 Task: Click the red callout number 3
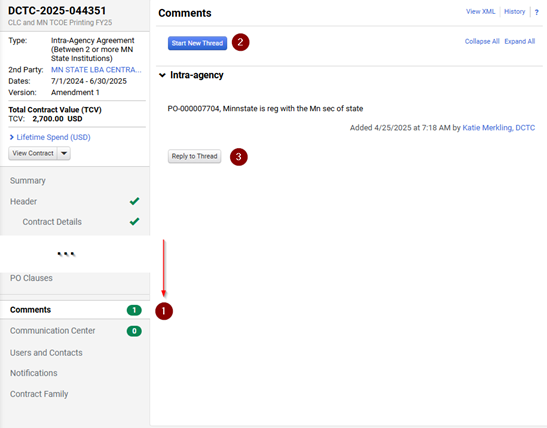coord(239,157)
